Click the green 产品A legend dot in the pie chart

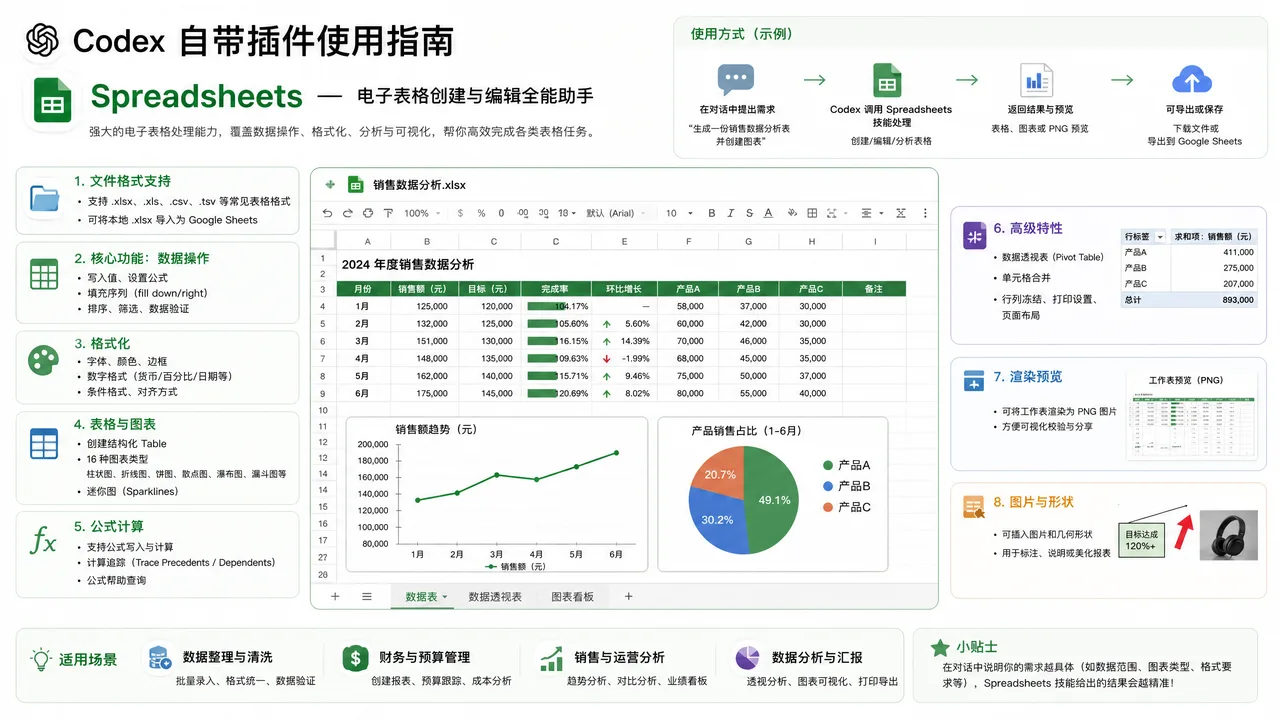[828, 465]
